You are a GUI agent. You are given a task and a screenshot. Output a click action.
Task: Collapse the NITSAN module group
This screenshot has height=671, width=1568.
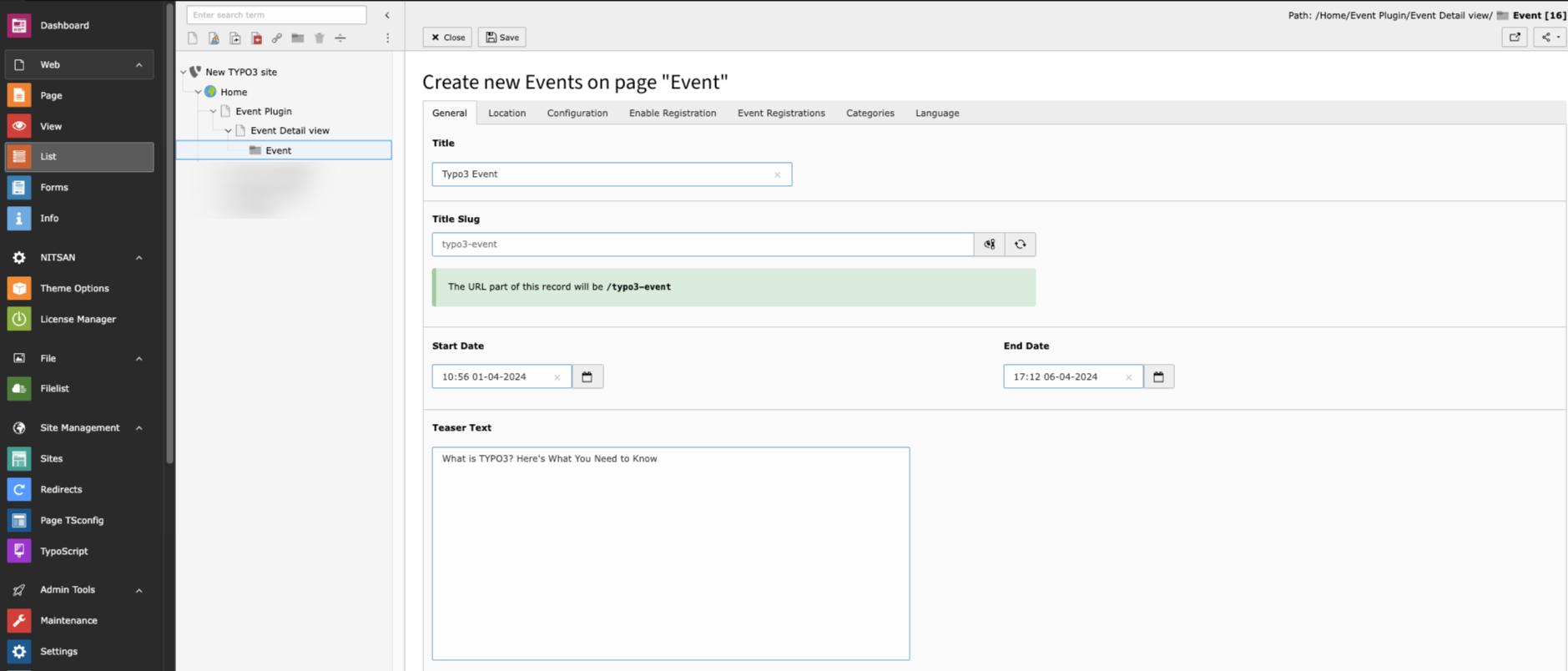(x=139, y=258)
